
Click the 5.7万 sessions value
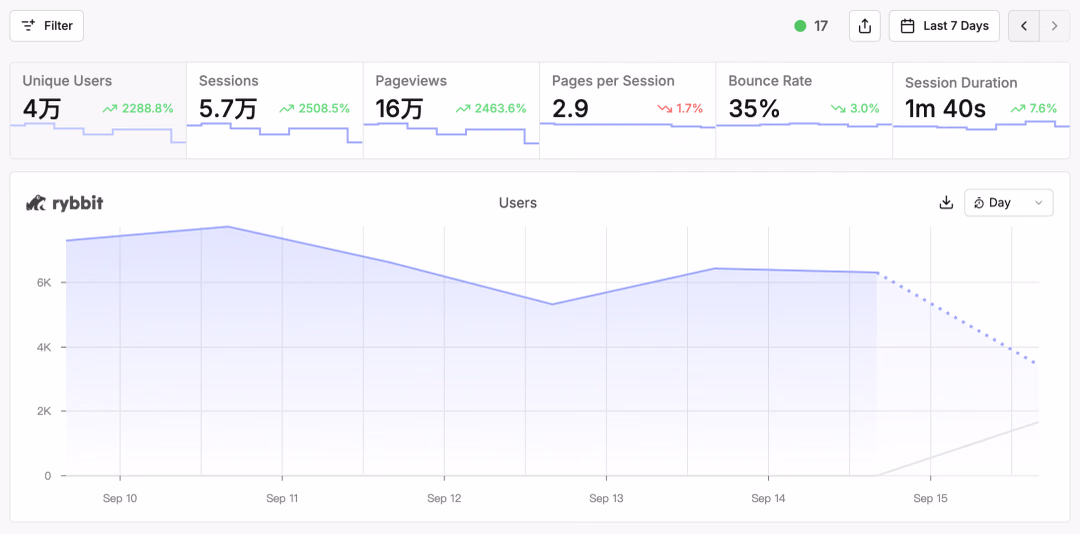click(228, 109)
